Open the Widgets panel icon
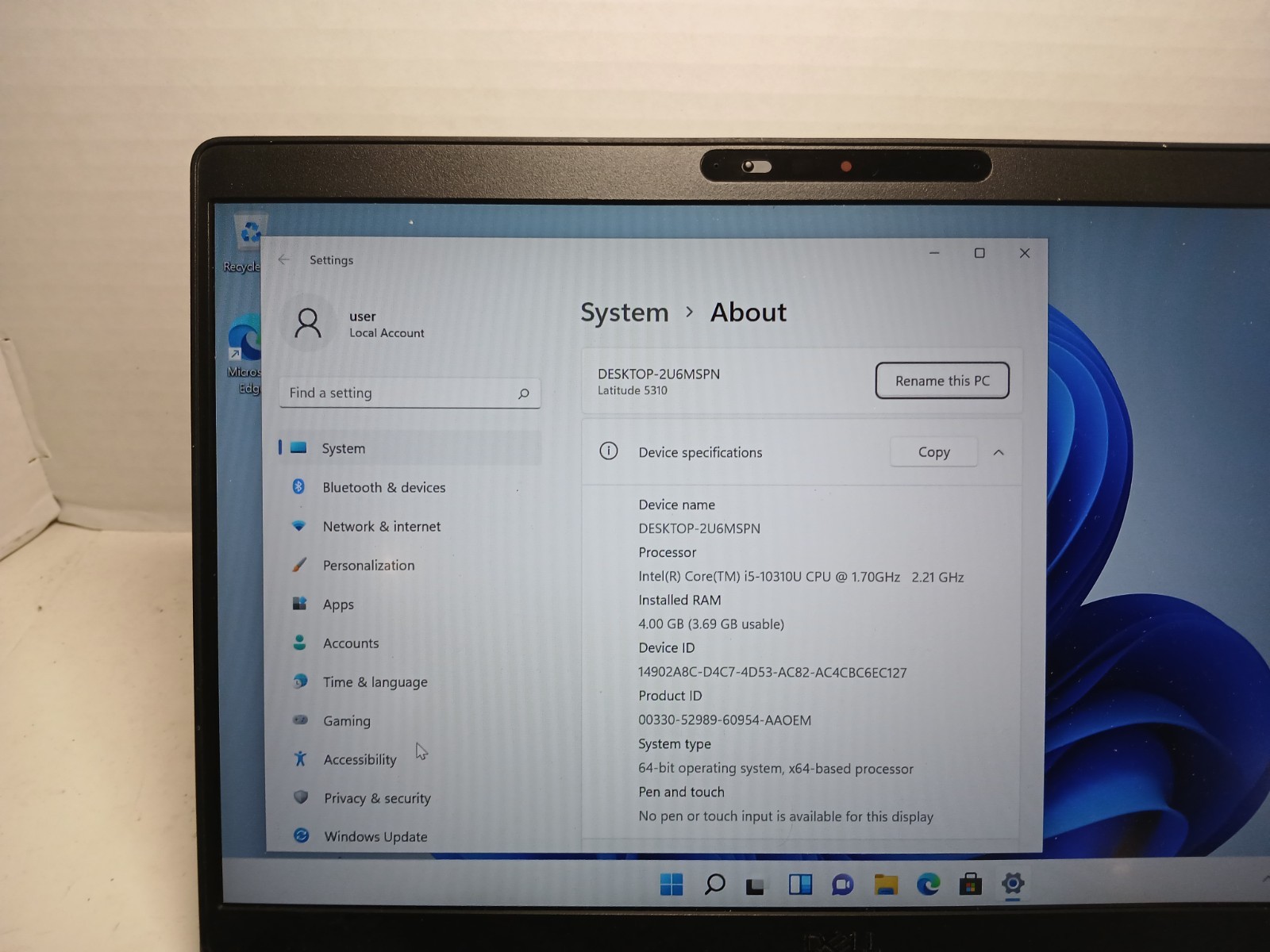 [800, 884]
